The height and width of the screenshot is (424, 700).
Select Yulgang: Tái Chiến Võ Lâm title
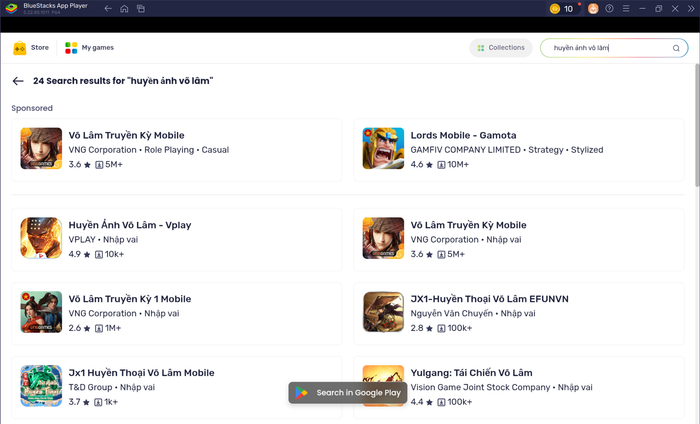(471, 373)
